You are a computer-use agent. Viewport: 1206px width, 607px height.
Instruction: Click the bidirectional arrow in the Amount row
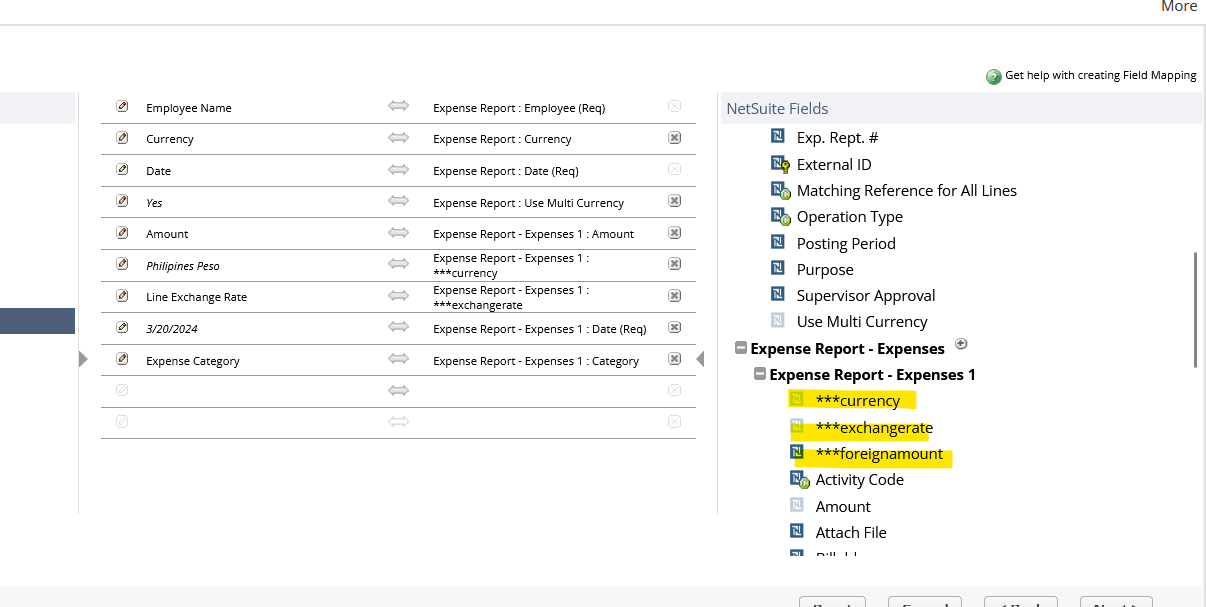coord(399,233)
